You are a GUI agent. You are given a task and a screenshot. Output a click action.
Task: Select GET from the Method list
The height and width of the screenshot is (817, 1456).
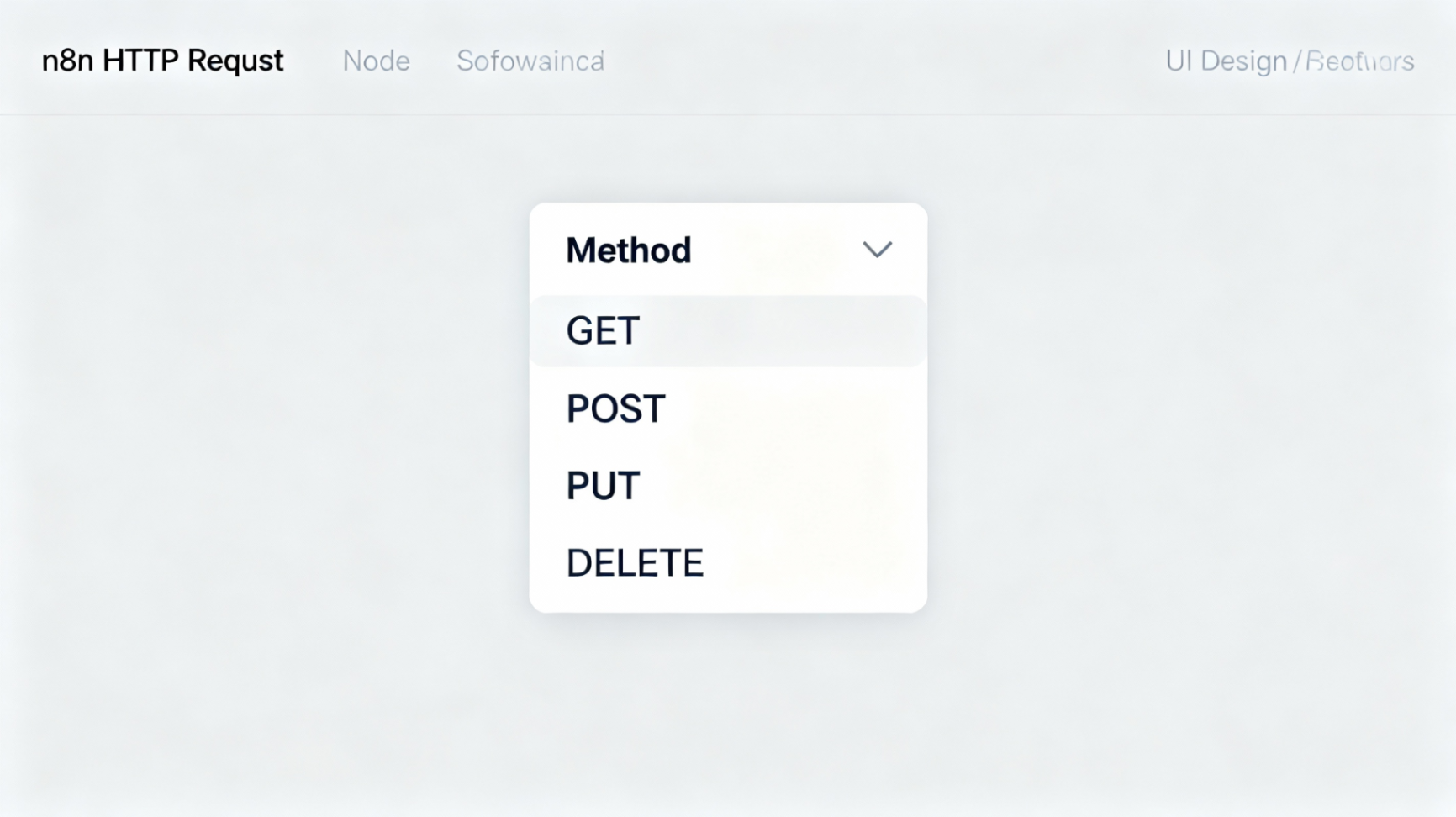point(603,331)
